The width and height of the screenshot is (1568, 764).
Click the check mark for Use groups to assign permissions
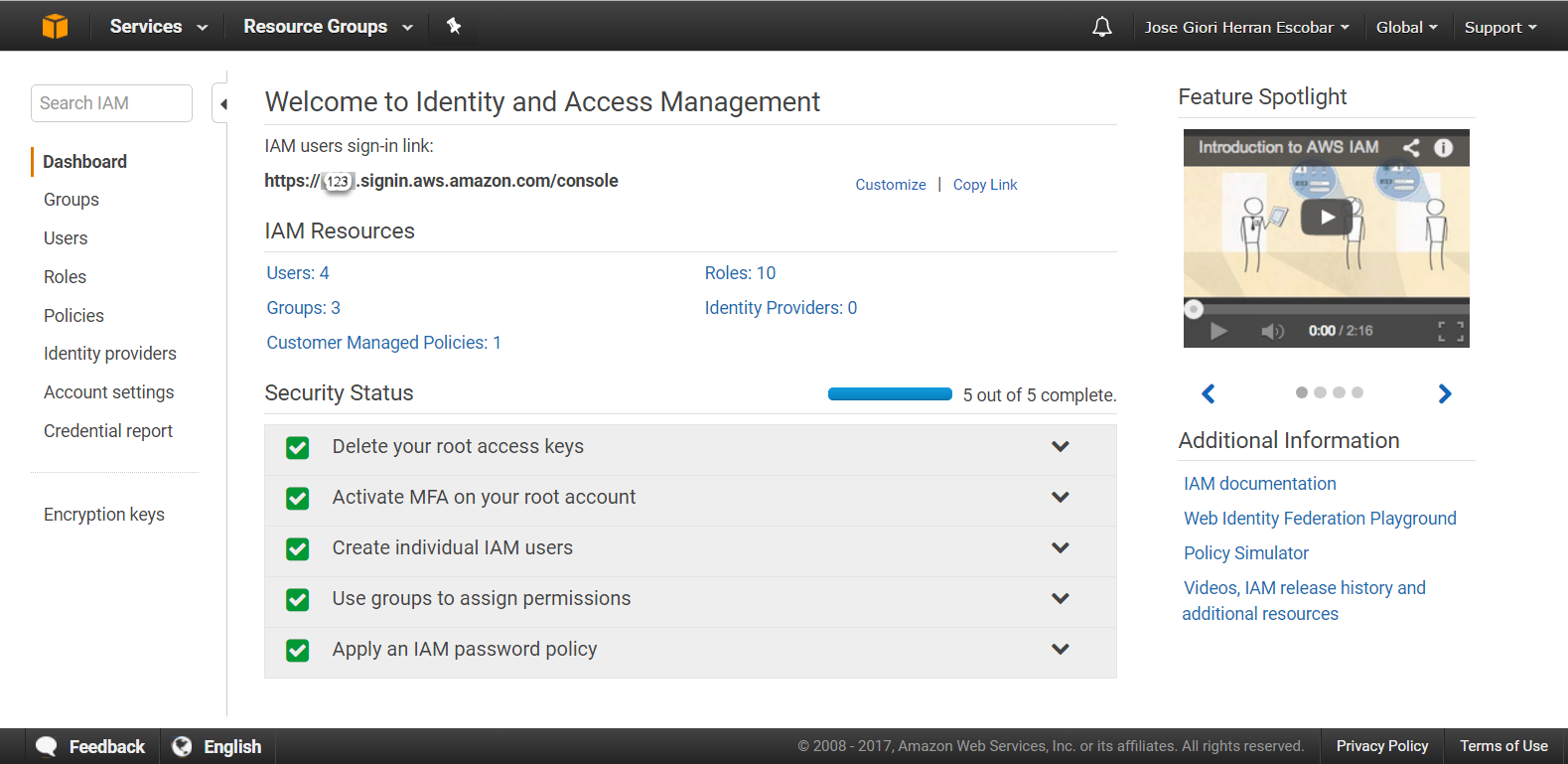point(298,600)
